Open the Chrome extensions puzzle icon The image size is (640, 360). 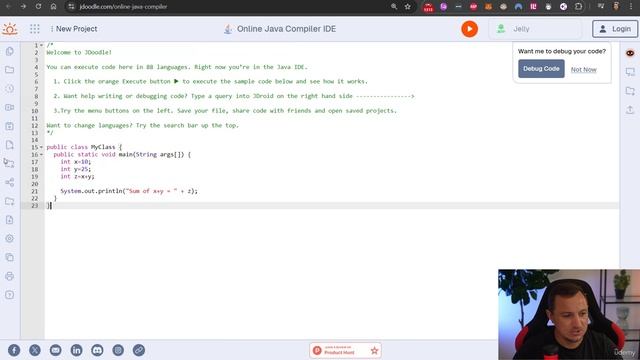578,7
